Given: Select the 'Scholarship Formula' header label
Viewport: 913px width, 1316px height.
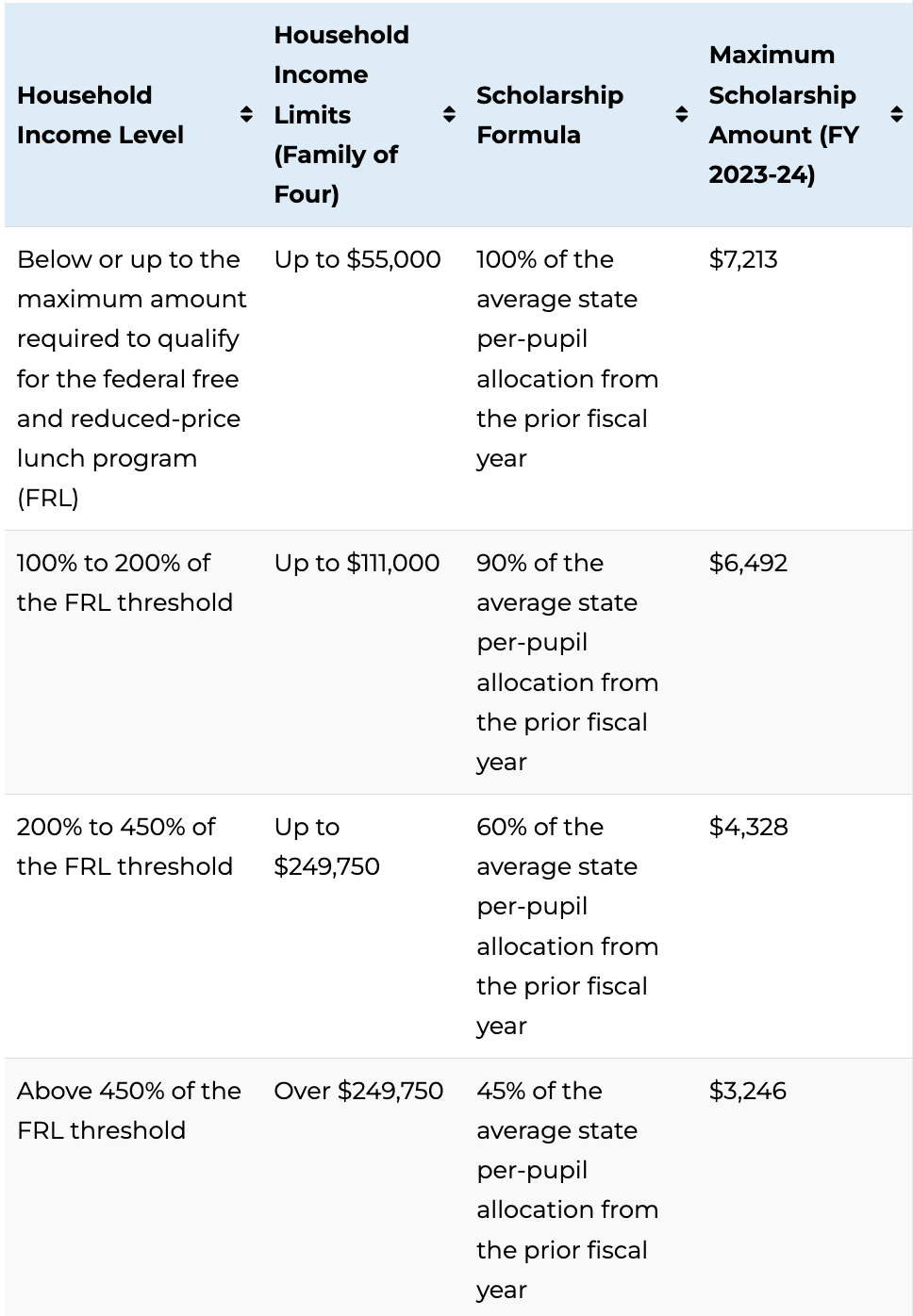Looking at the screenshot, I should [x=549, y=115].
